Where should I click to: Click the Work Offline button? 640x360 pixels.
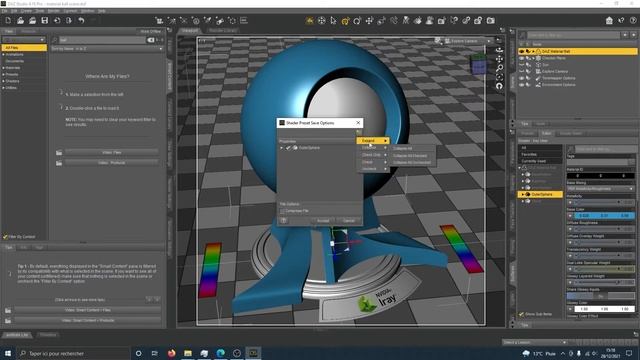[150, 31]
